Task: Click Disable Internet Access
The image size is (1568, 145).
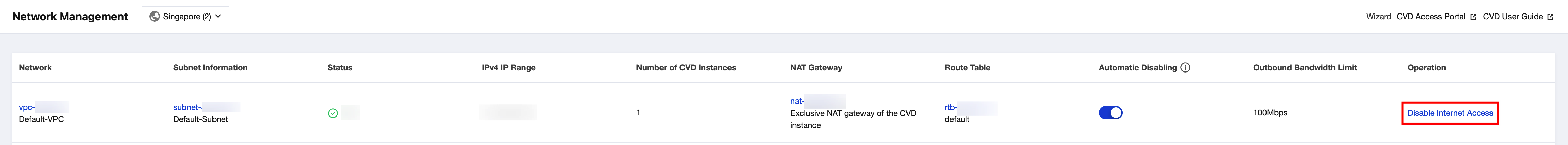Action: tap(1450, 113)
